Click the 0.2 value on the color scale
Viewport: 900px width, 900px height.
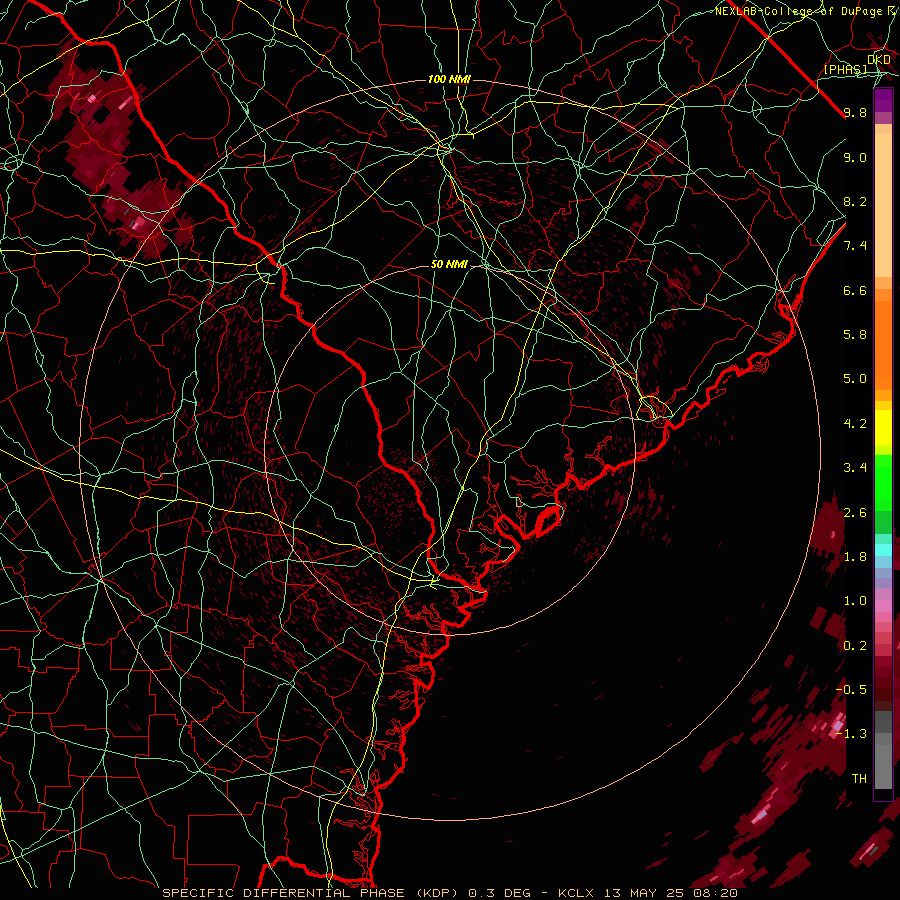[x=855, y=646]
